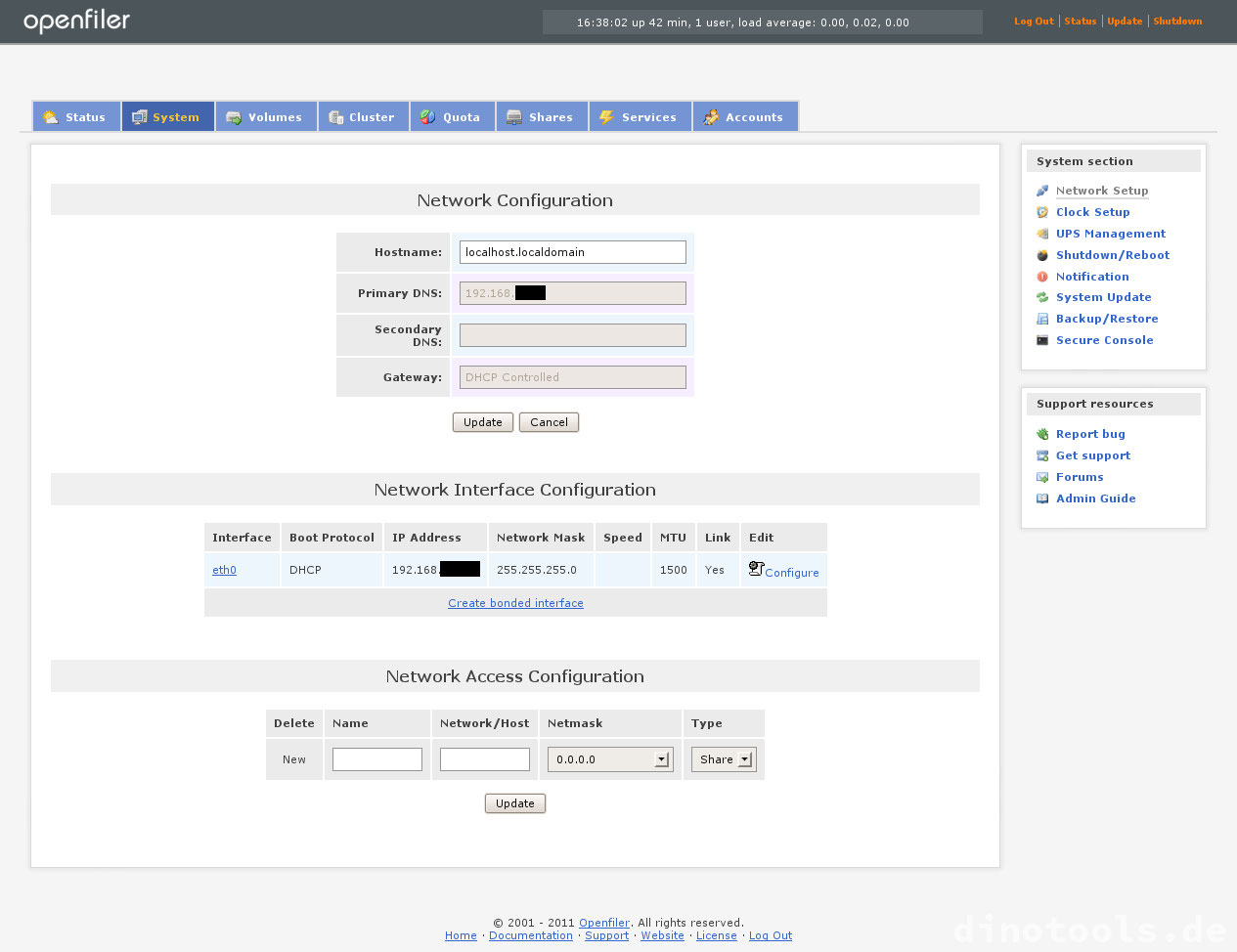The height and width of the screenshot is (952, 1237).
Task: Open the Cluster tab
Action: pos(363,116)
